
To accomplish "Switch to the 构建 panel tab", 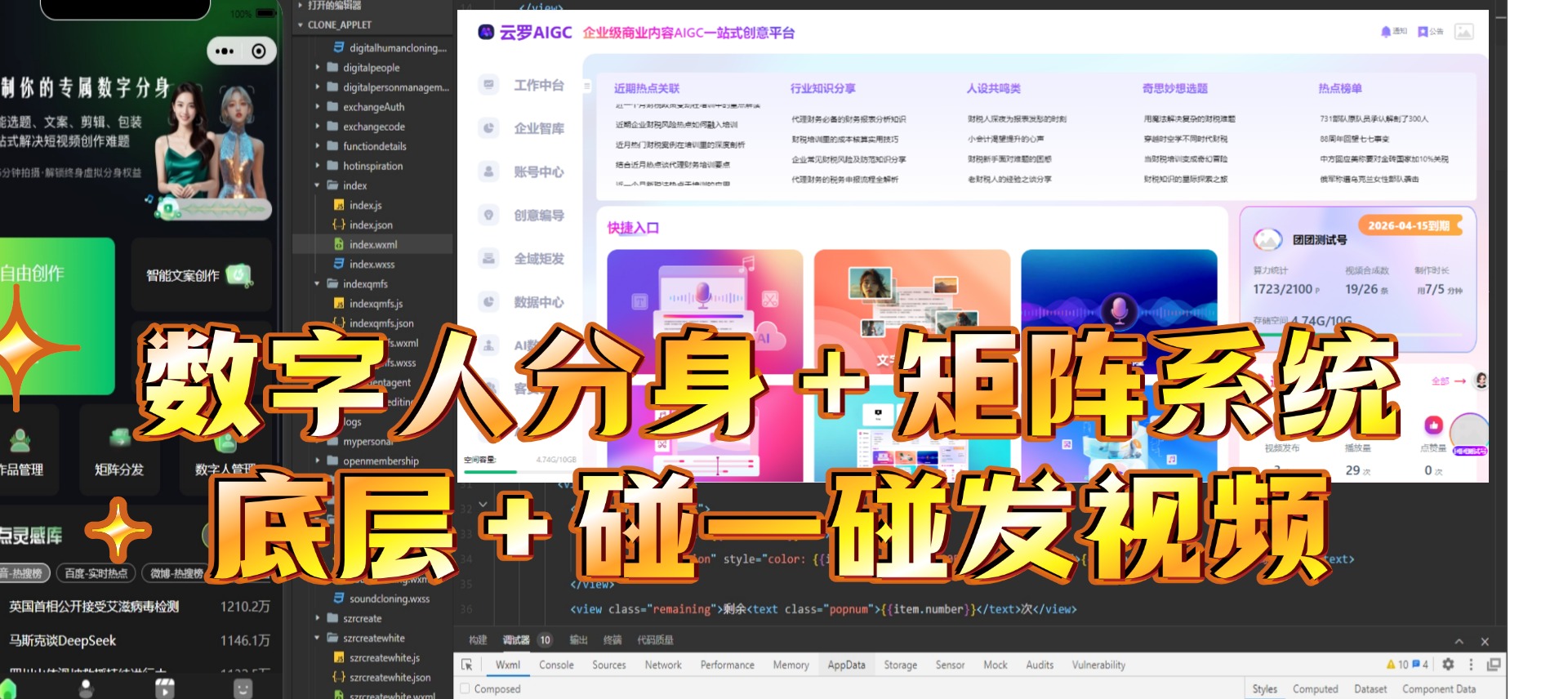I will [x=478, y=639].
